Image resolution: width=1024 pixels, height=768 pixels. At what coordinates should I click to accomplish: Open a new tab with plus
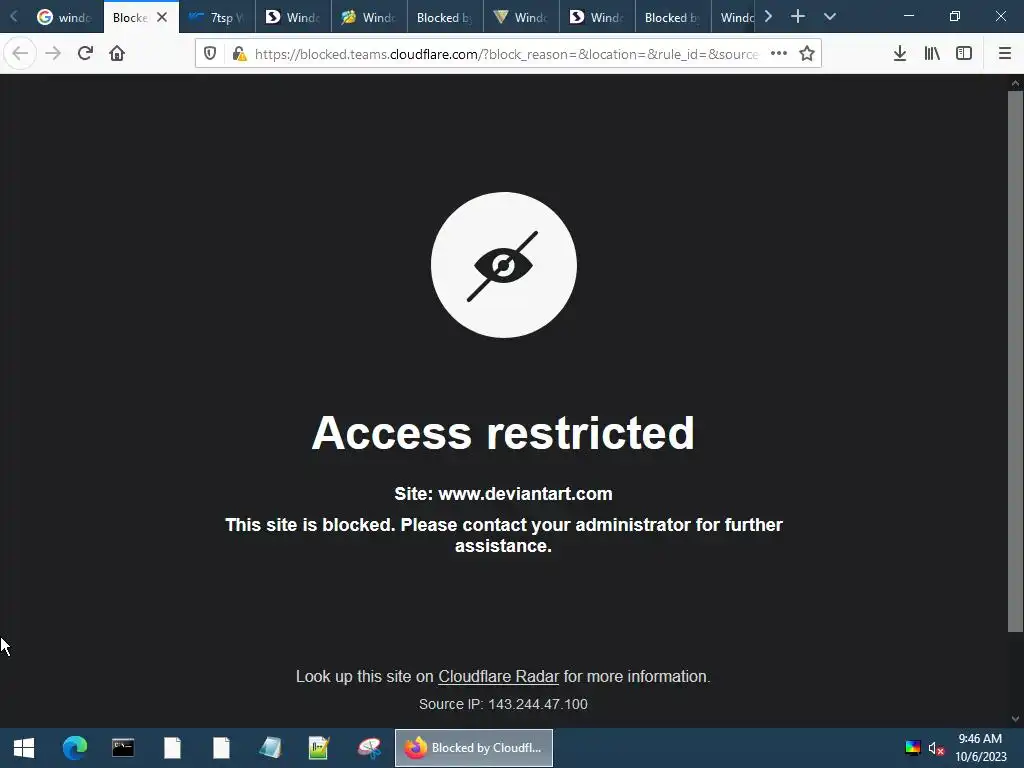pyautogui.click(x=797, y=17)
